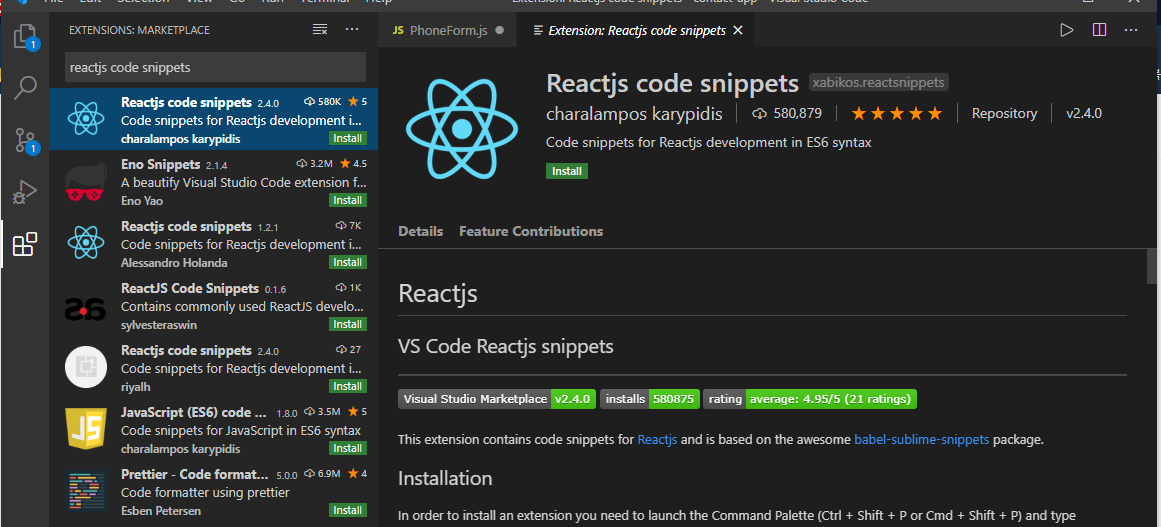Click riyalh Reactjs code snippets icon

coord(86,366)
